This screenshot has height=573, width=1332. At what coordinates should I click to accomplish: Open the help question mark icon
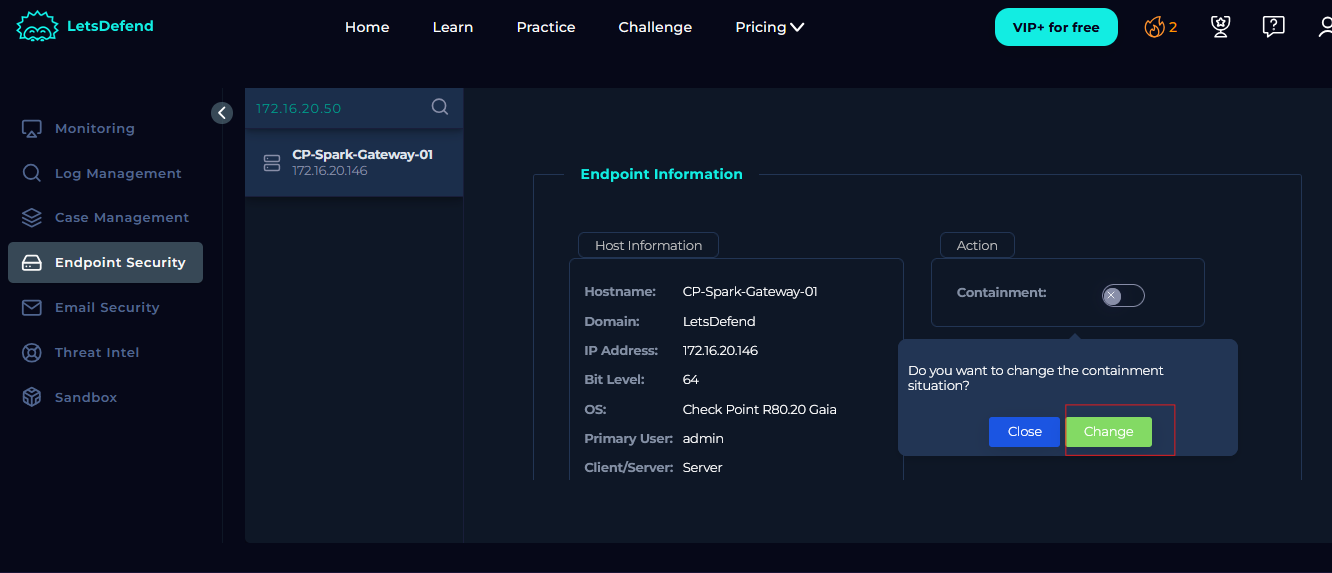click(1273, 27)
